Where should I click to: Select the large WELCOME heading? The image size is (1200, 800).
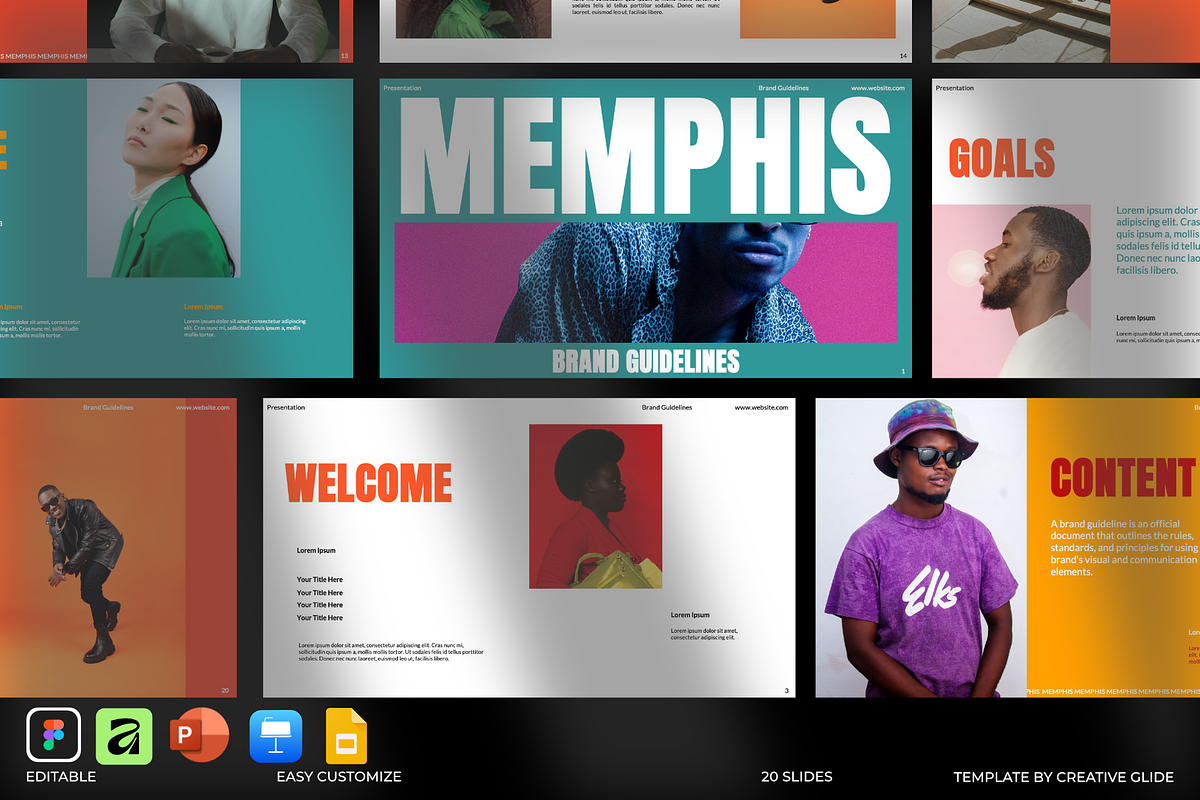point(369,483)
